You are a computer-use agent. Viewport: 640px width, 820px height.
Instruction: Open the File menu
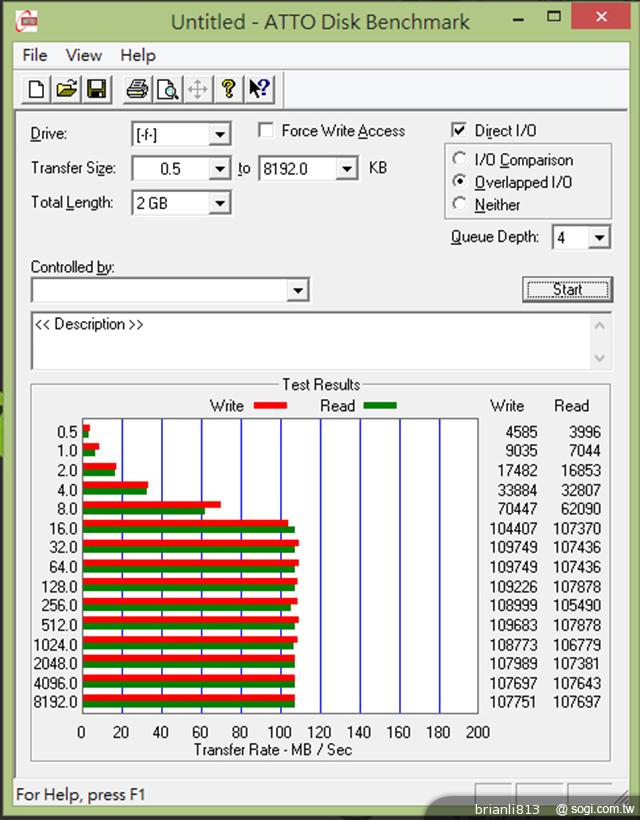coord(35,55)
